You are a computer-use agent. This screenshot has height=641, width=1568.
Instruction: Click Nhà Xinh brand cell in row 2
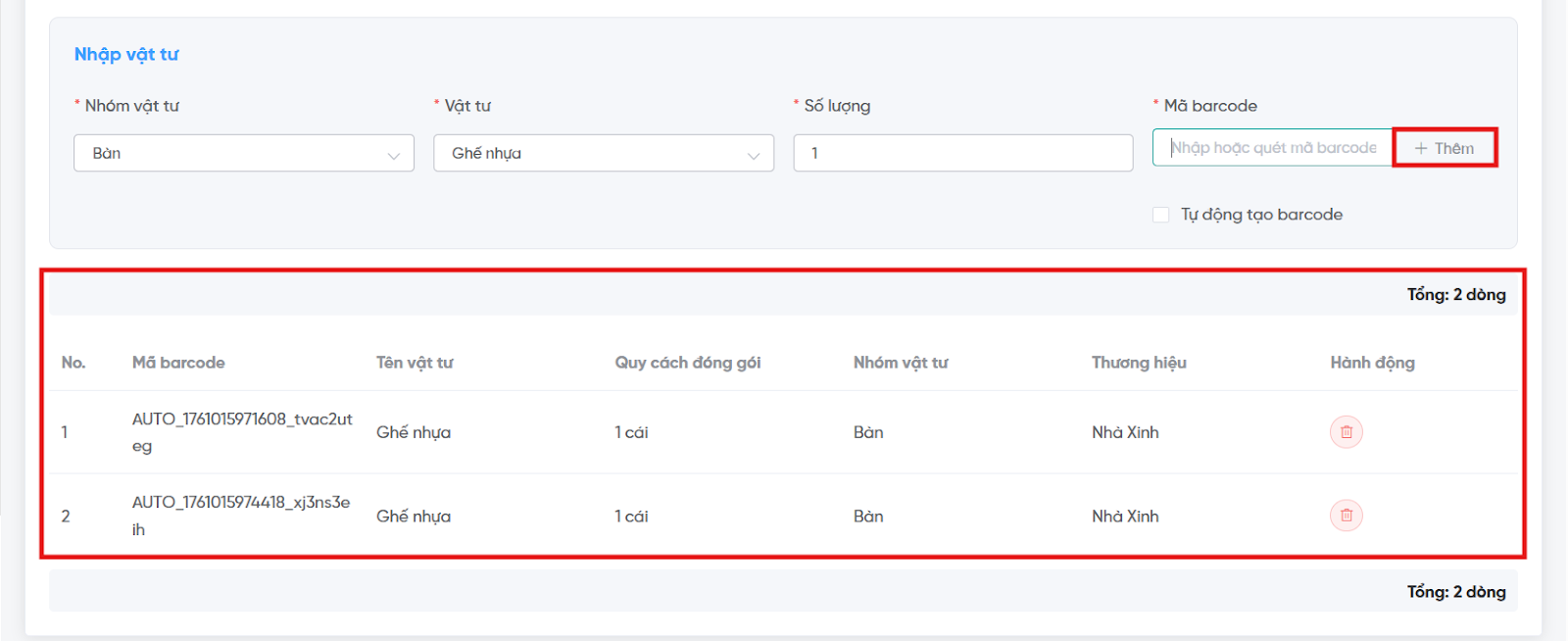[x=1125, y=517]
